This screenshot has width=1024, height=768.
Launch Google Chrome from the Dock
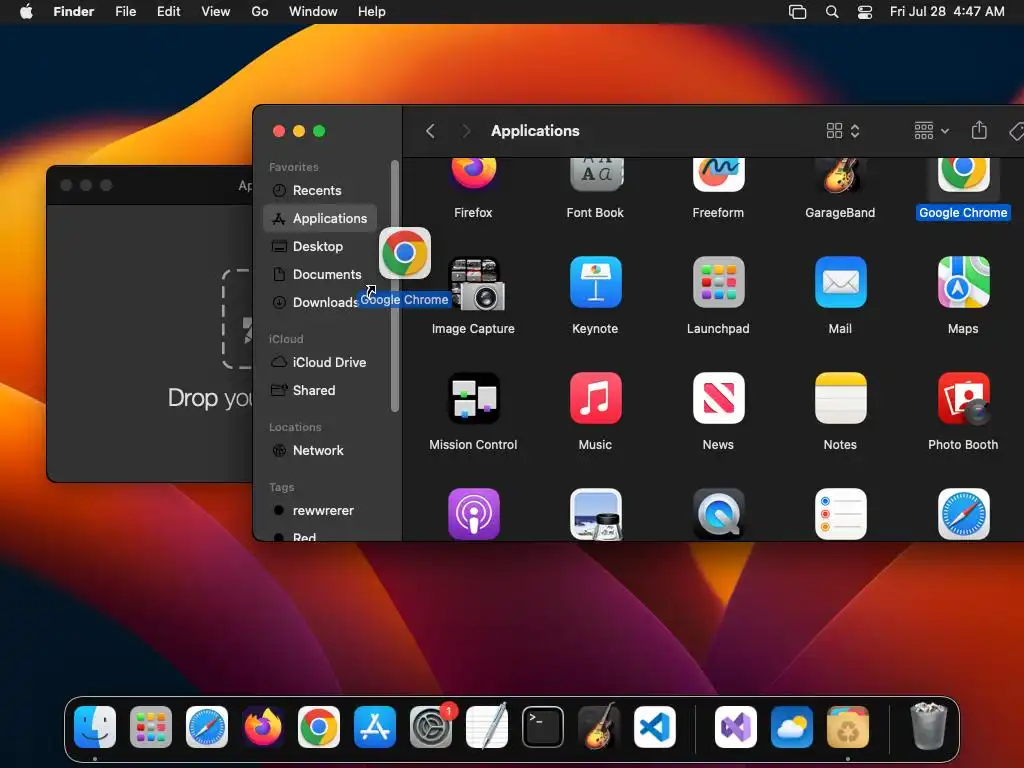[x=319, y=727]
